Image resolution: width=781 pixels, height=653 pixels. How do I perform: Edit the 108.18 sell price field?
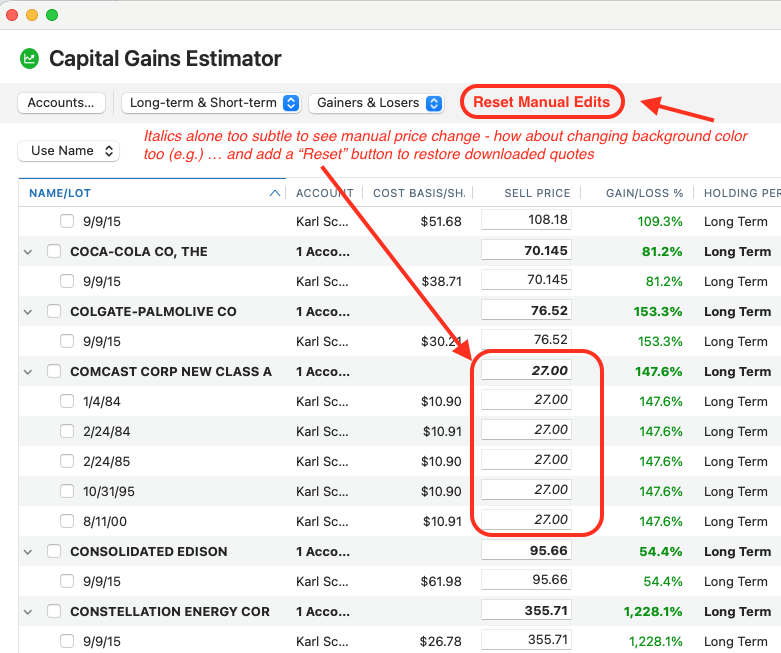click(526, 220)
